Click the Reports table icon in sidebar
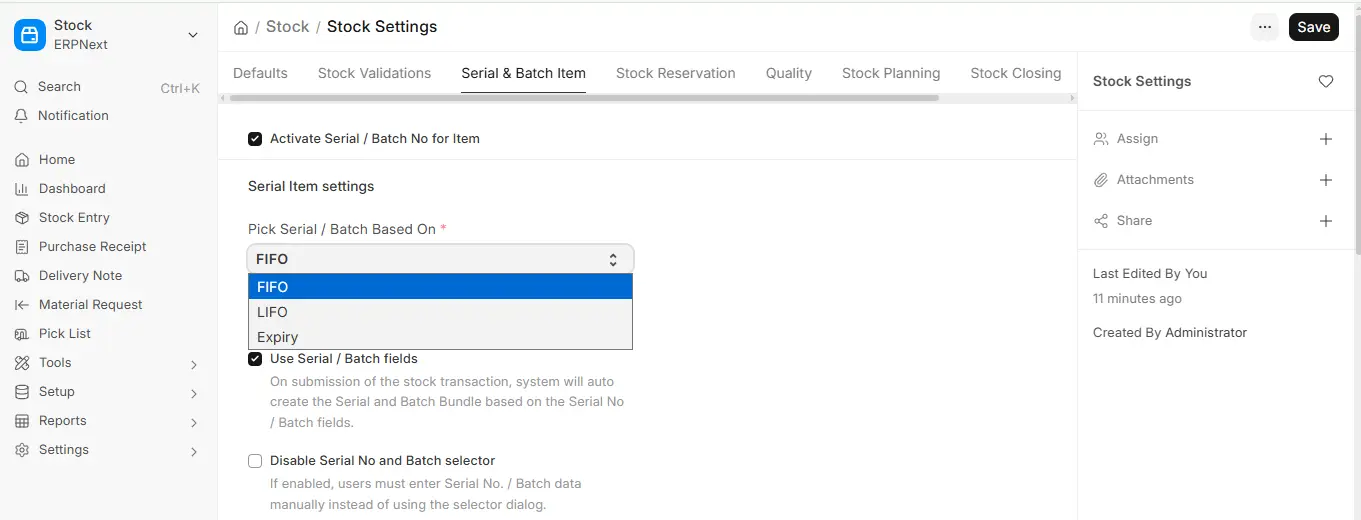 coord(22,421)
